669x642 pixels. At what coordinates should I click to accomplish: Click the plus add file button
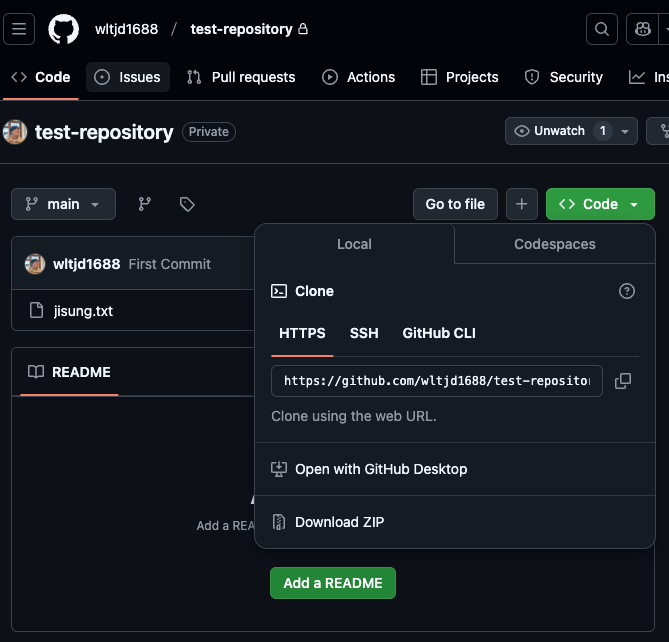click(x=521, y=204)
